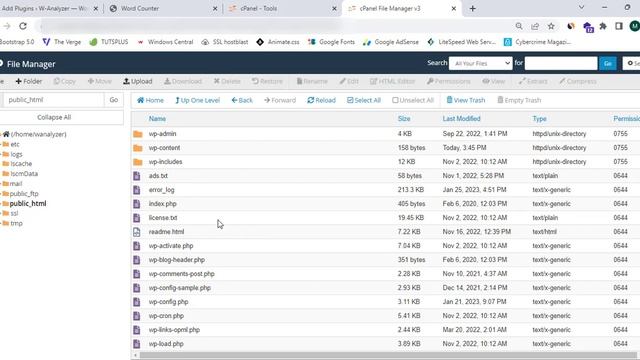This screenshot has height=360, width=640.
Task: Open the browser profile avatar
Action: 634,26
